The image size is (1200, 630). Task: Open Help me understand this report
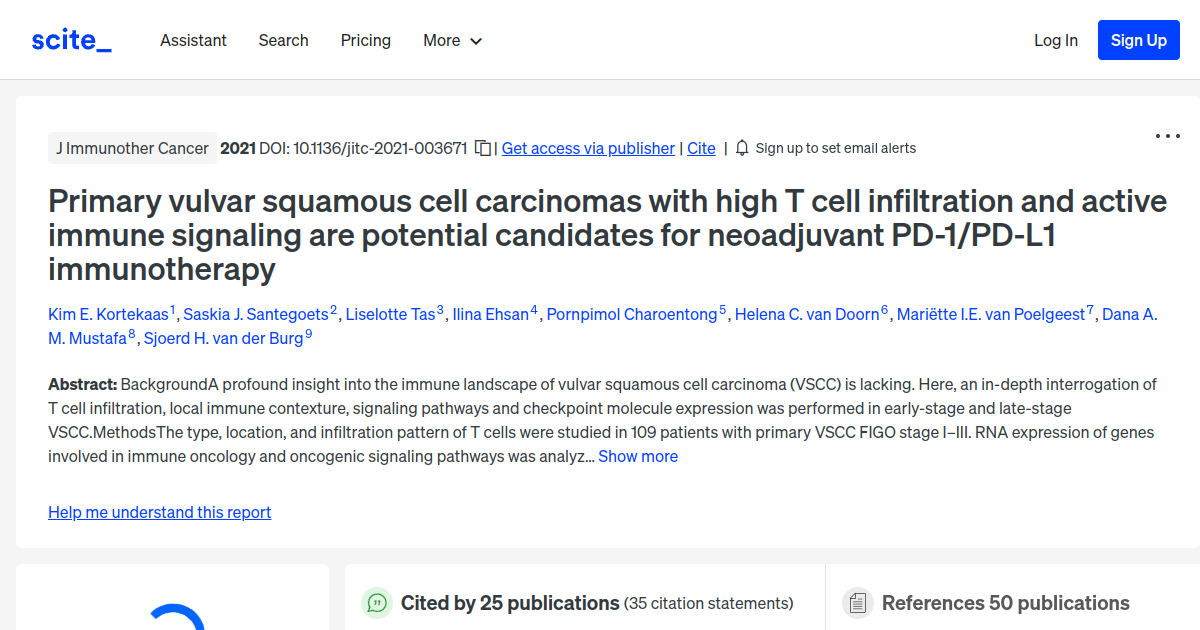coord(159,512)
